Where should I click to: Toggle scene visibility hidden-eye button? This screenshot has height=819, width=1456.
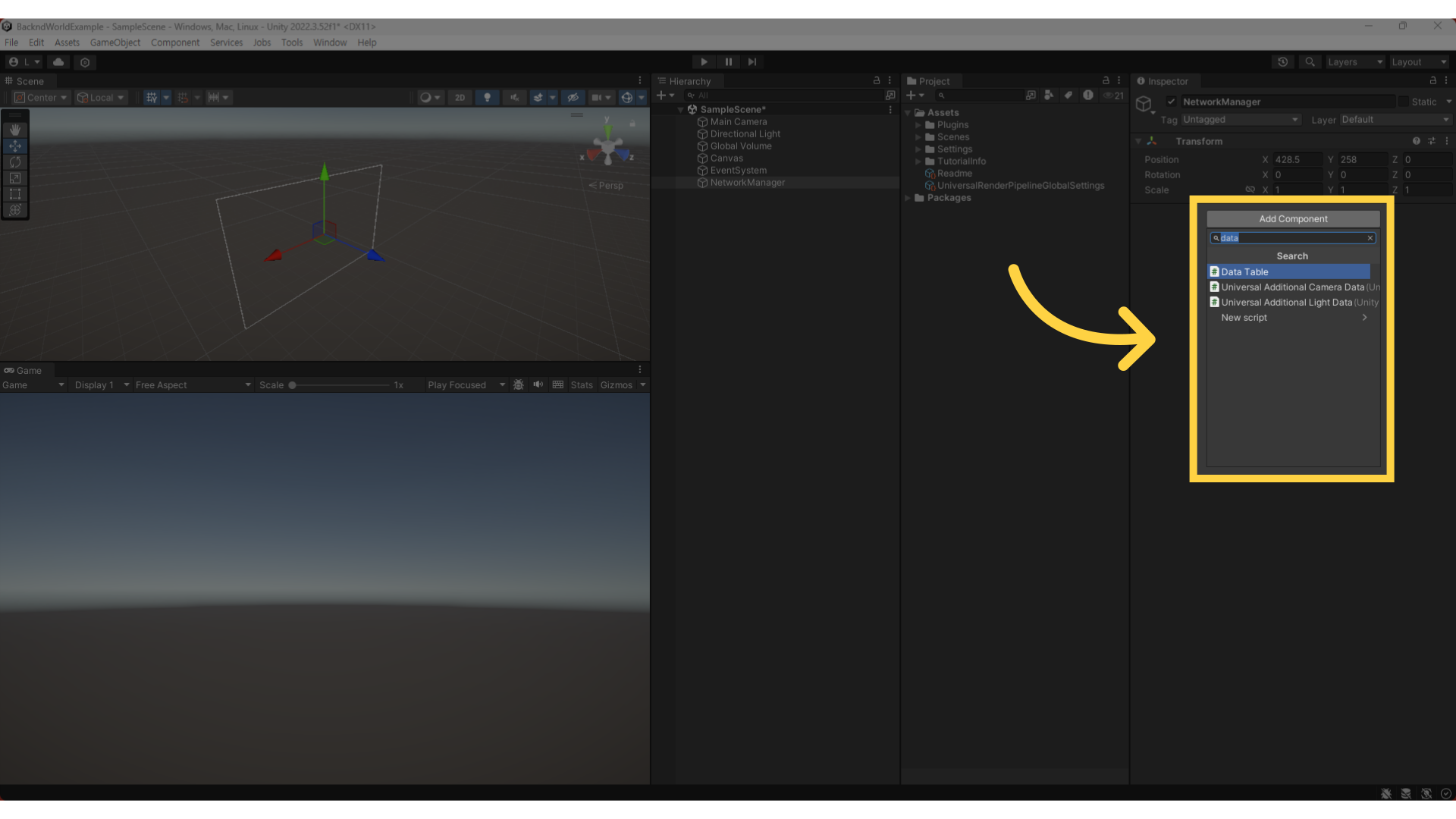point(573,97)
